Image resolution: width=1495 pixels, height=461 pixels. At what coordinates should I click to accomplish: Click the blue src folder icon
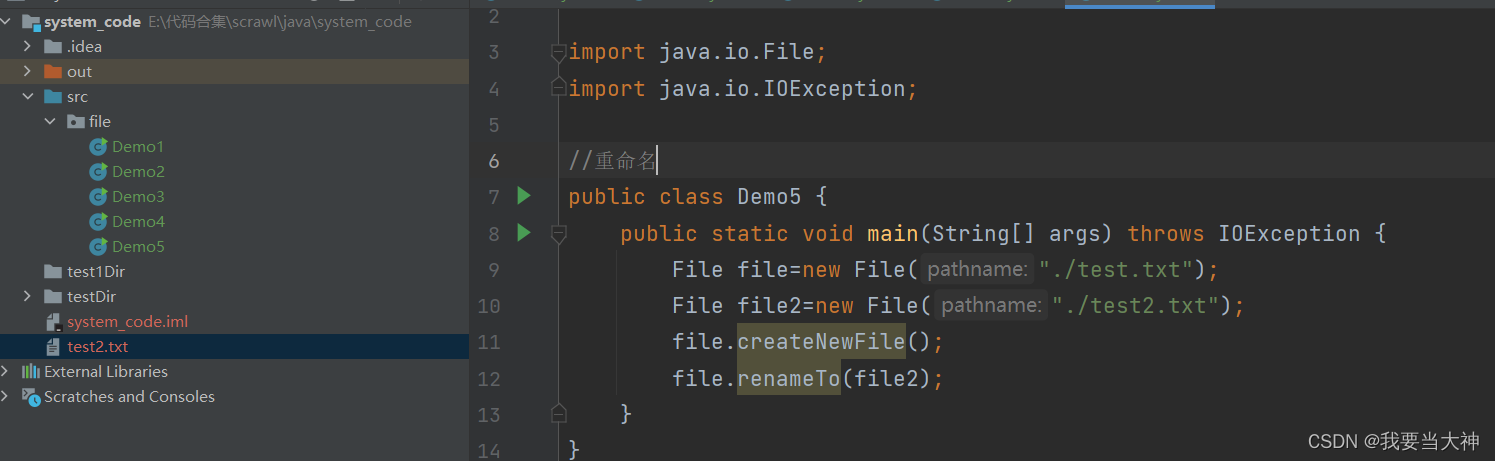[53, 96]
